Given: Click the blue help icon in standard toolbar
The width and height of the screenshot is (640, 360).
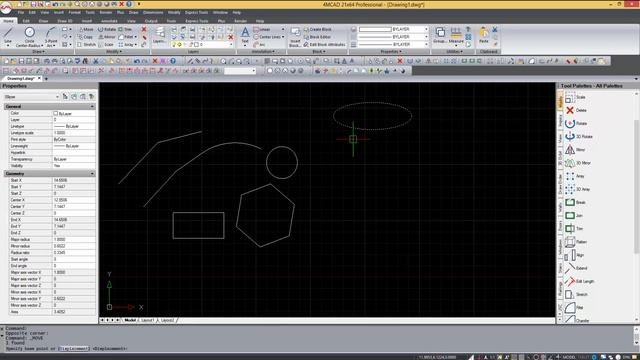Looking at the screenshot, I should pos(173,61).
